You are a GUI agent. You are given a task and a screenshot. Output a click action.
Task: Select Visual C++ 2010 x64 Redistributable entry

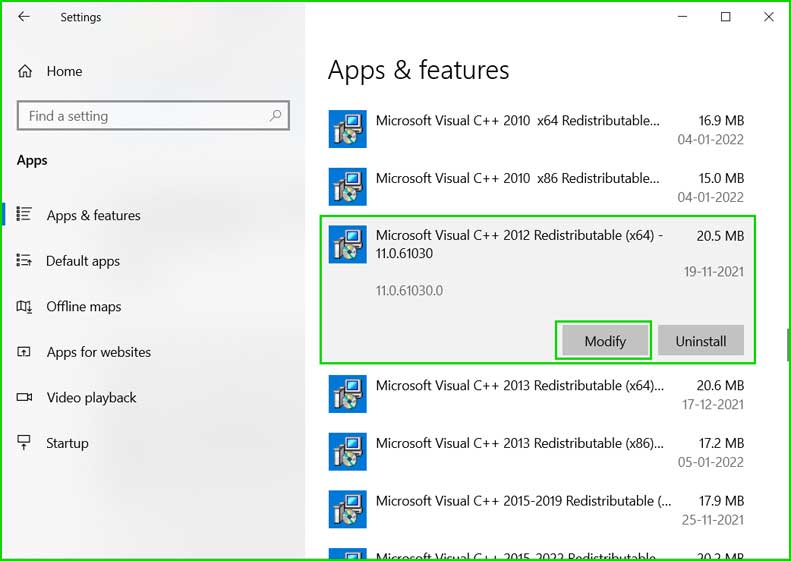537,129
